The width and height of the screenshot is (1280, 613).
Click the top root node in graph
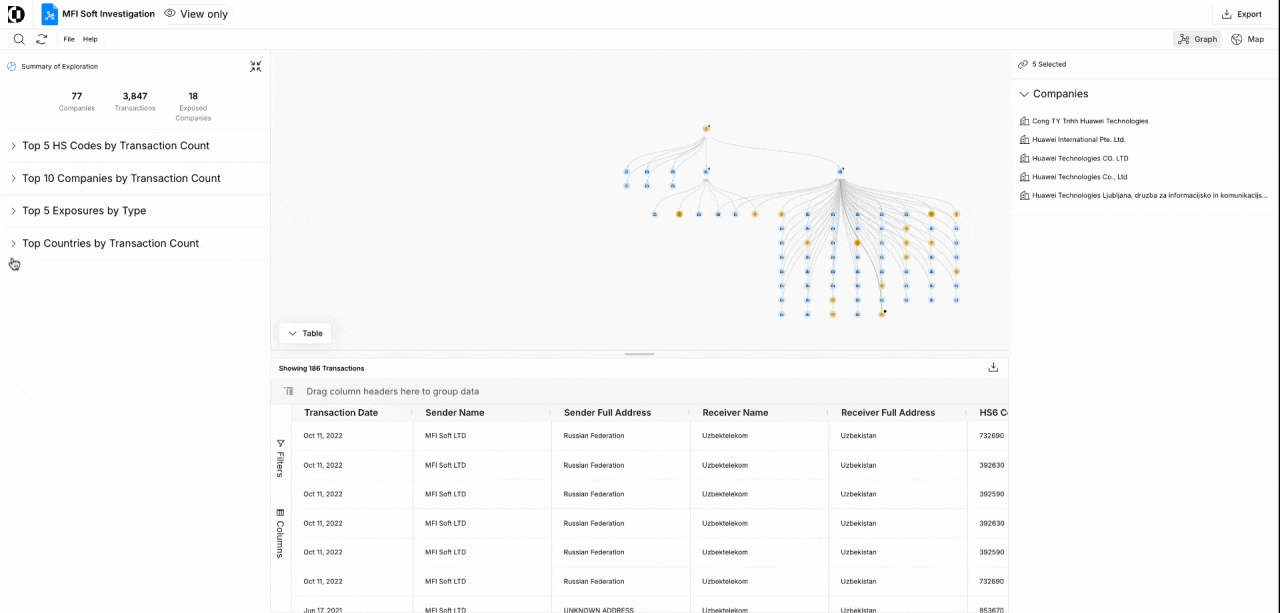(x=706, y=129)
